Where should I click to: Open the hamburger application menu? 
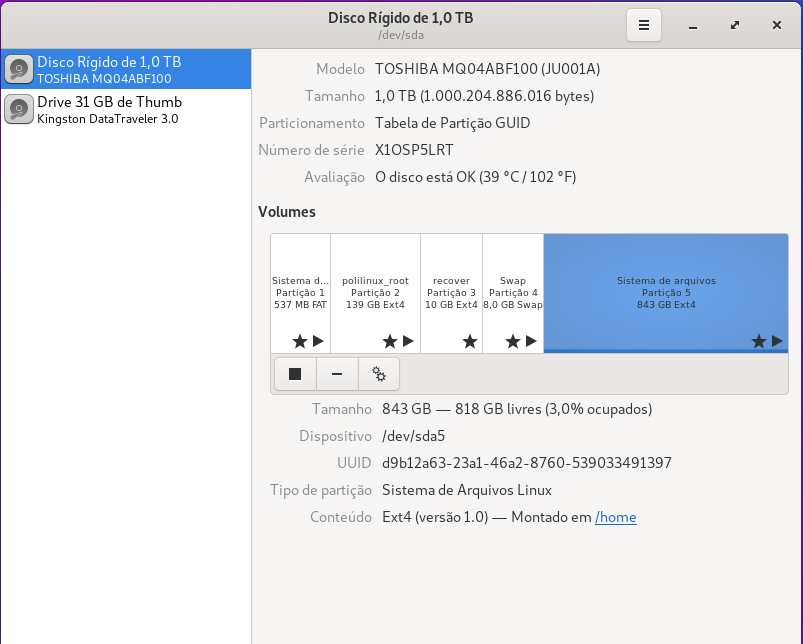coord(644,25)
